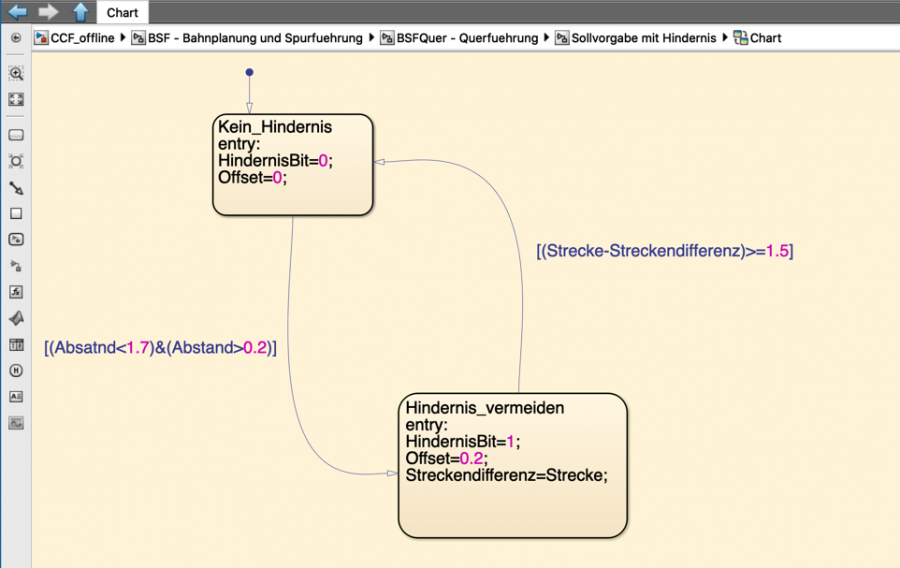Click the Back navigation arrow
The width and height of the screenshot is (900, 568).
[17, 12]
